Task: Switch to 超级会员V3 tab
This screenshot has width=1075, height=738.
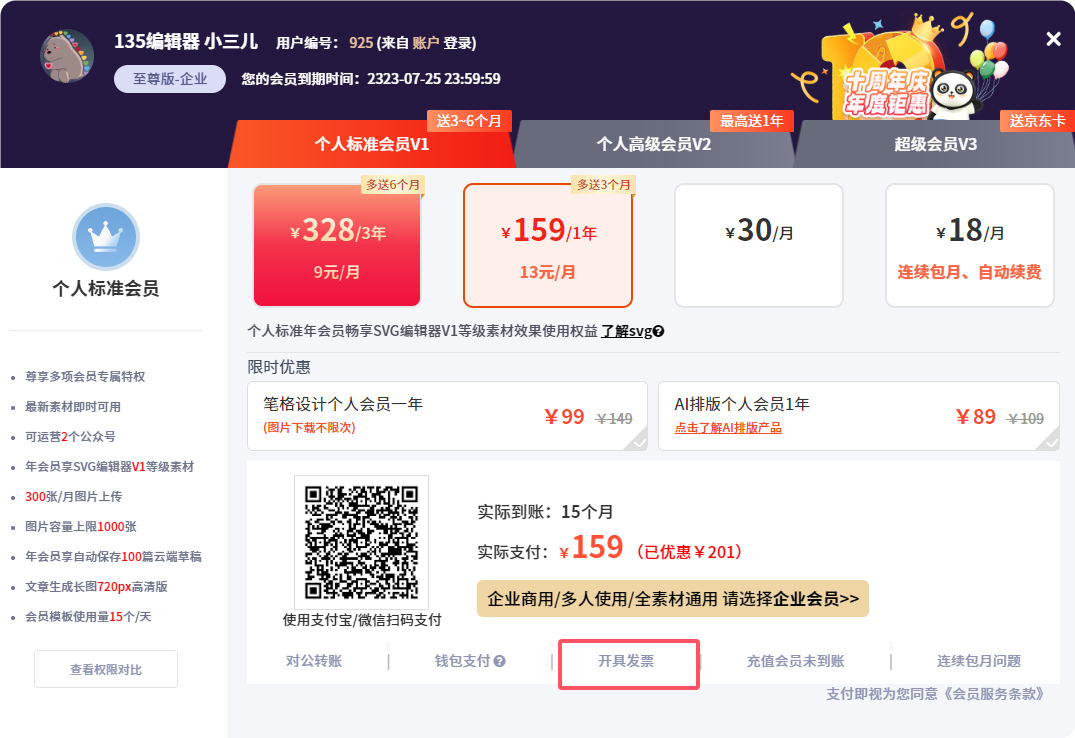Action: pyautogui.click(x=935, y=144)
